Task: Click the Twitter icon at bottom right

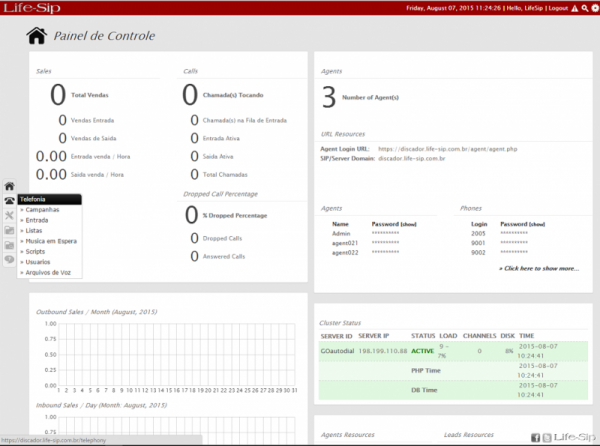Action: [547, 438]
